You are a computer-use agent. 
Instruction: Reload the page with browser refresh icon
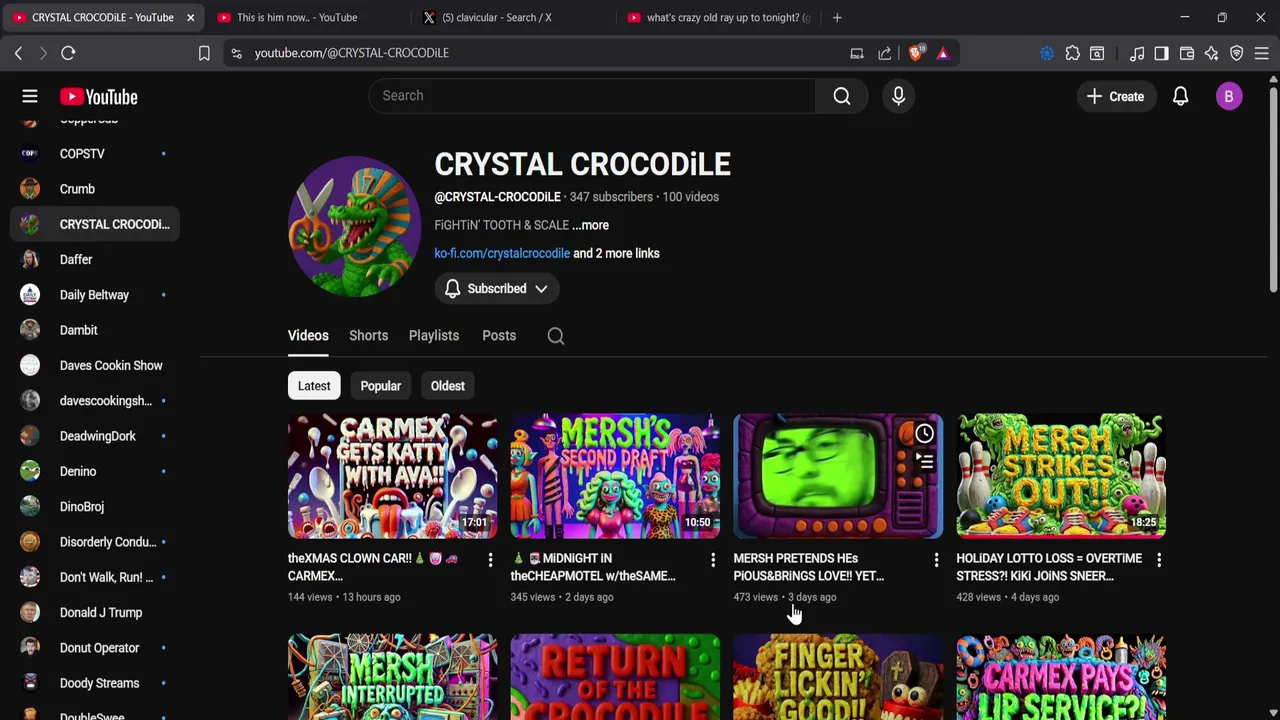point(68,53)
